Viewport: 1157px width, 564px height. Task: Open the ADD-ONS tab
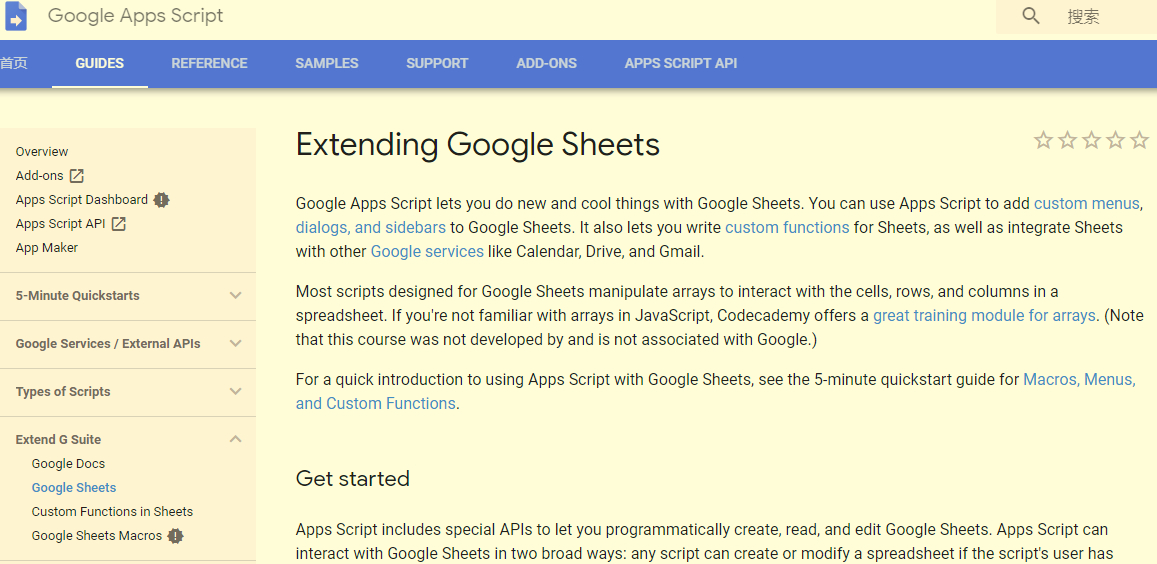(547, 63)
